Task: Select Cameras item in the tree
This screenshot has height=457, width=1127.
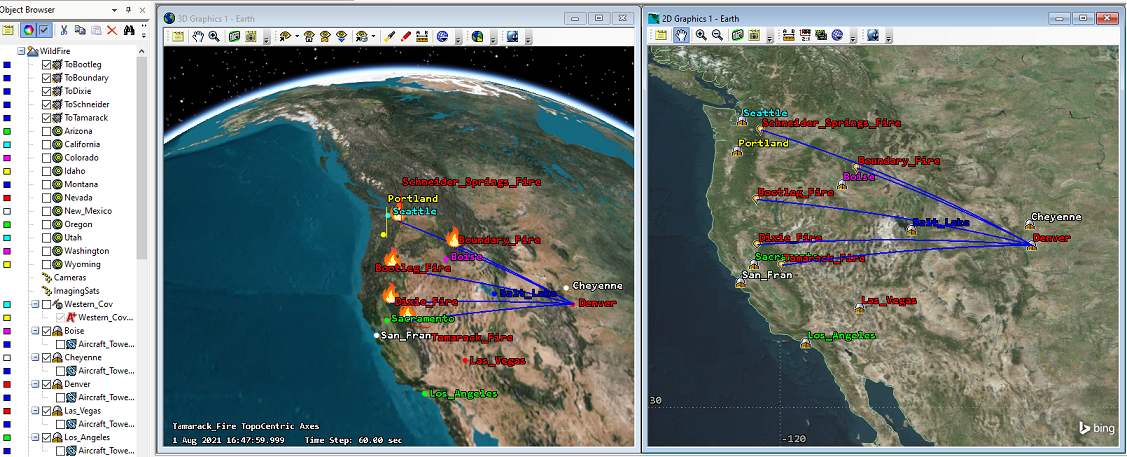Action: tap(70, 277)
